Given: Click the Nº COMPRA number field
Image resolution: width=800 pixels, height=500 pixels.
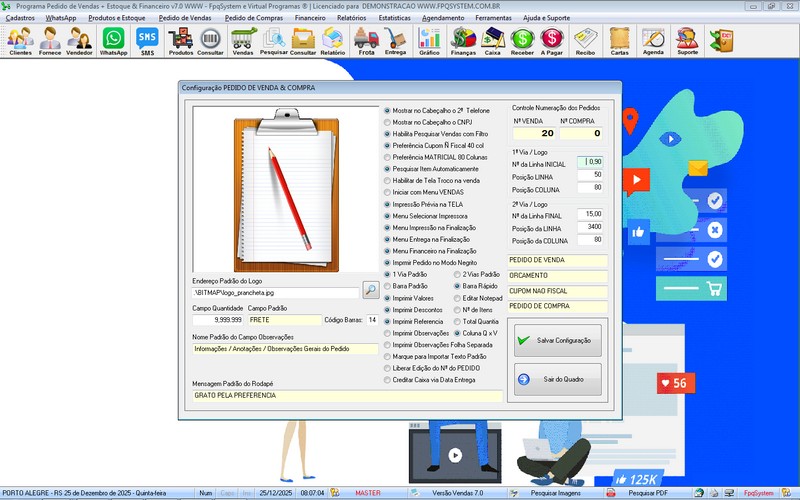Looking at the screenshot, I should pos(581,133).
